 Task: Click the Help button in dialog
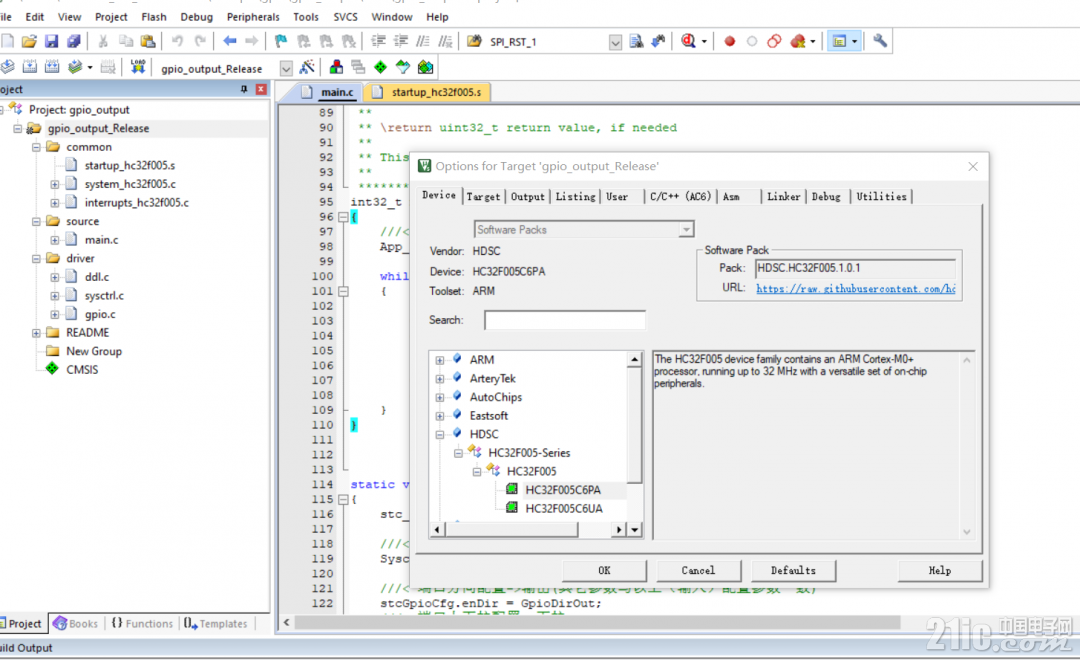click(x=939, y=570)
